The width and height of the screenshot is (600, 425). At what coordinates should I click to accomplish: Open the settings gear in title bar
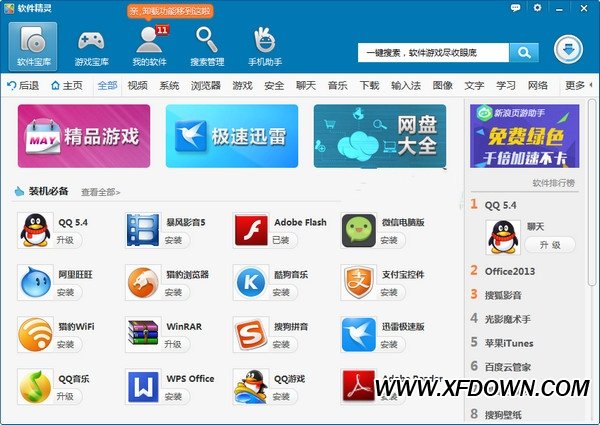(537, 8)
